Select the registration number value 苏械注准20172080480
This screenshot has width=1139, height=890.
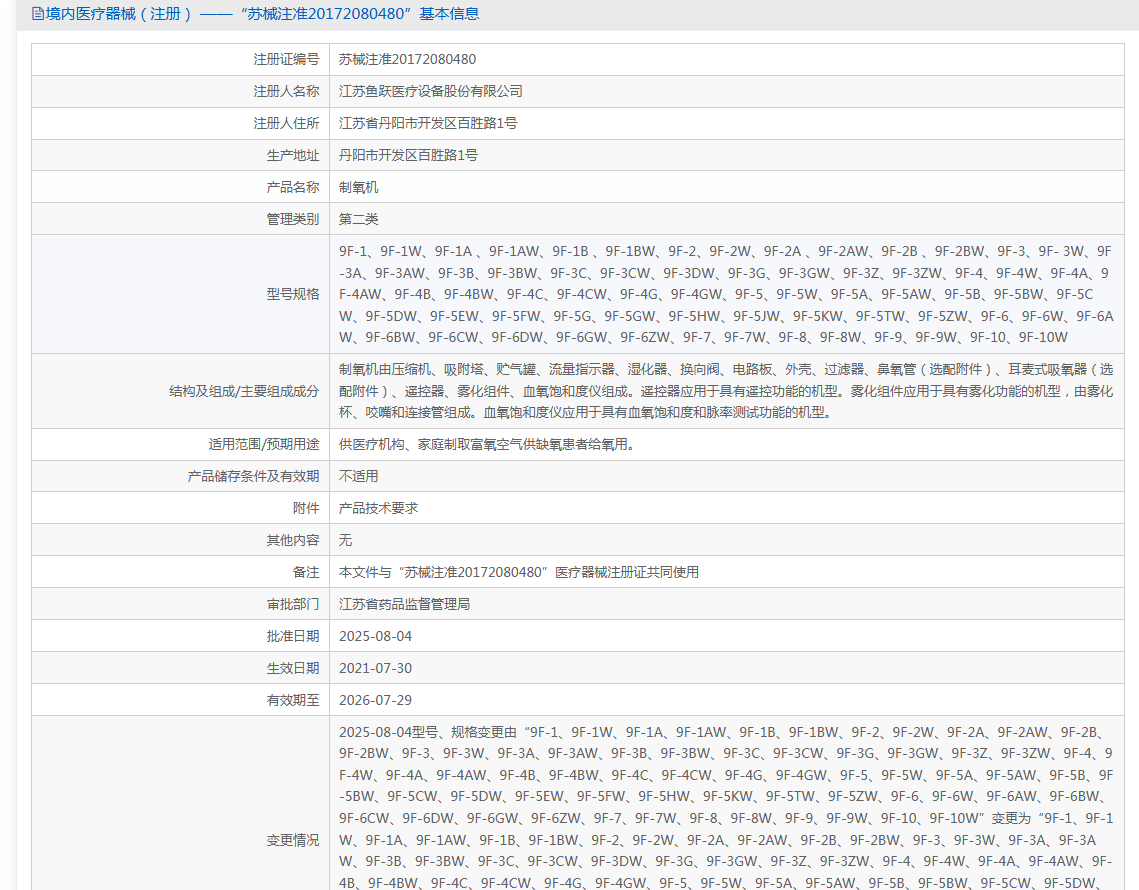[x=408, y=60]
